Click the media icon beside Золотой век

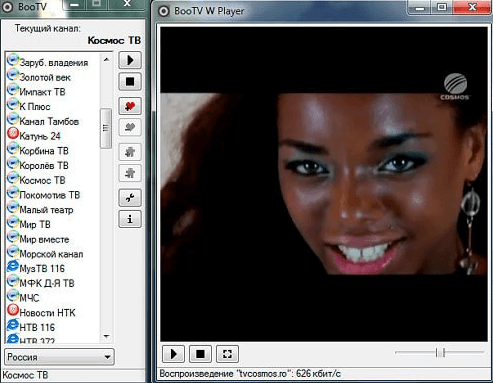point(13,75)
